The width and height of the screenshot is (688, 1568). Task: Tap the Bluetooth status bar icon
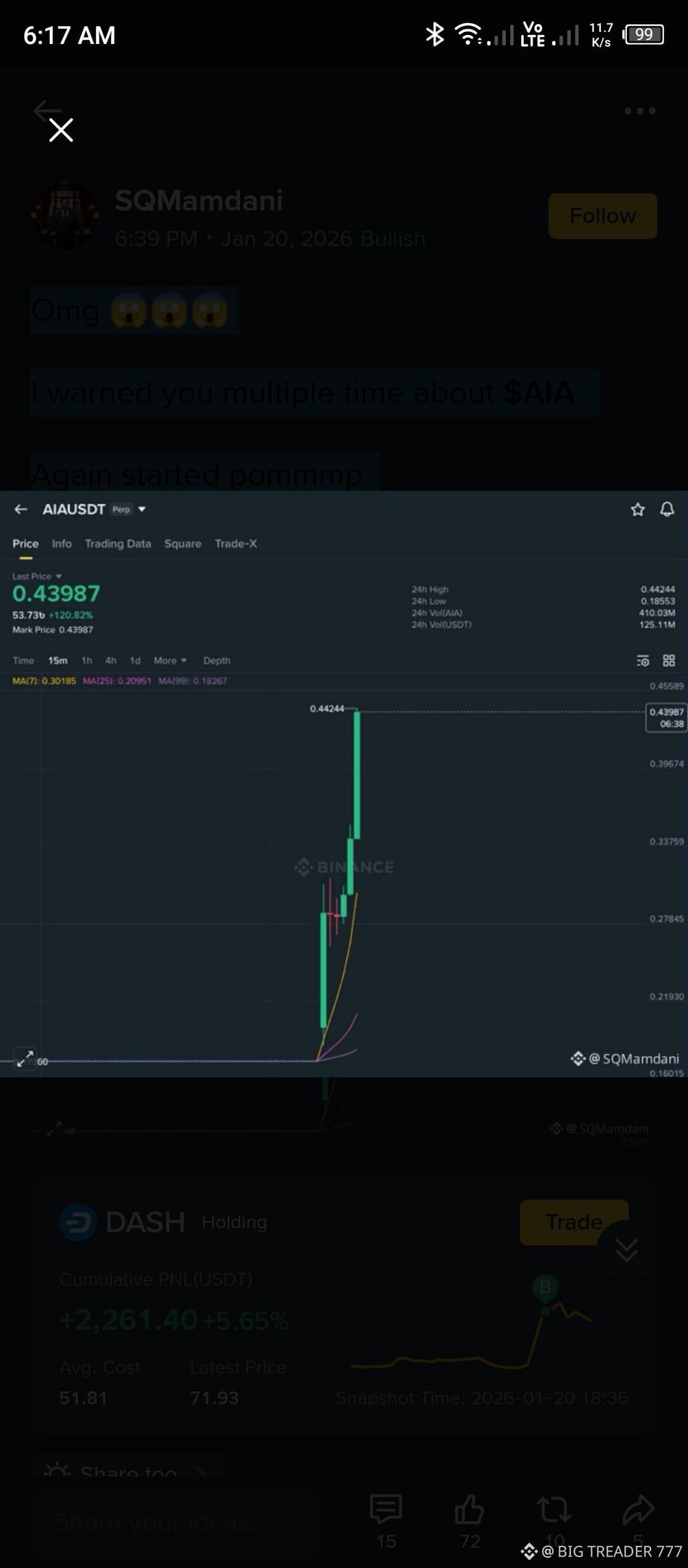click(434, 34)
